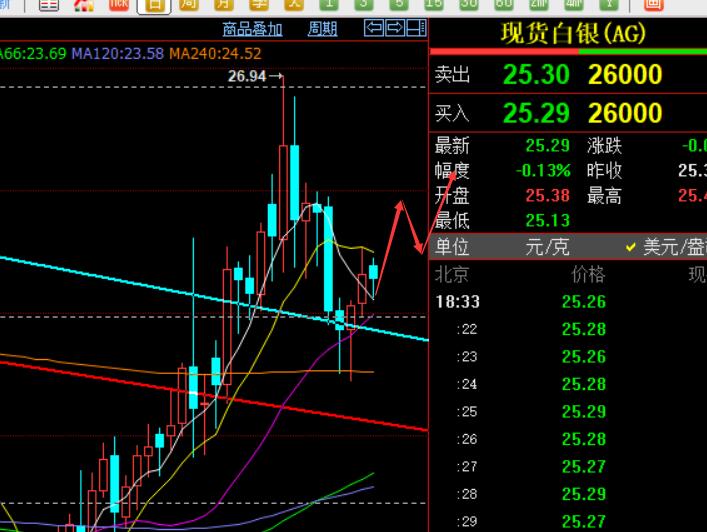707x532 pixels.
Task: Toggle the side panel layout icon
Action: [416, 28]
